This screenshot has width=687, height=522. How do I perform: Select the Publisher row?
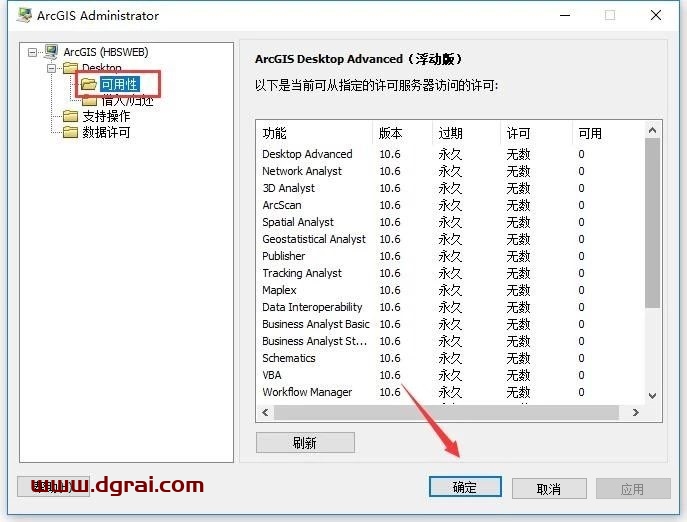click(x=450, y=256)
